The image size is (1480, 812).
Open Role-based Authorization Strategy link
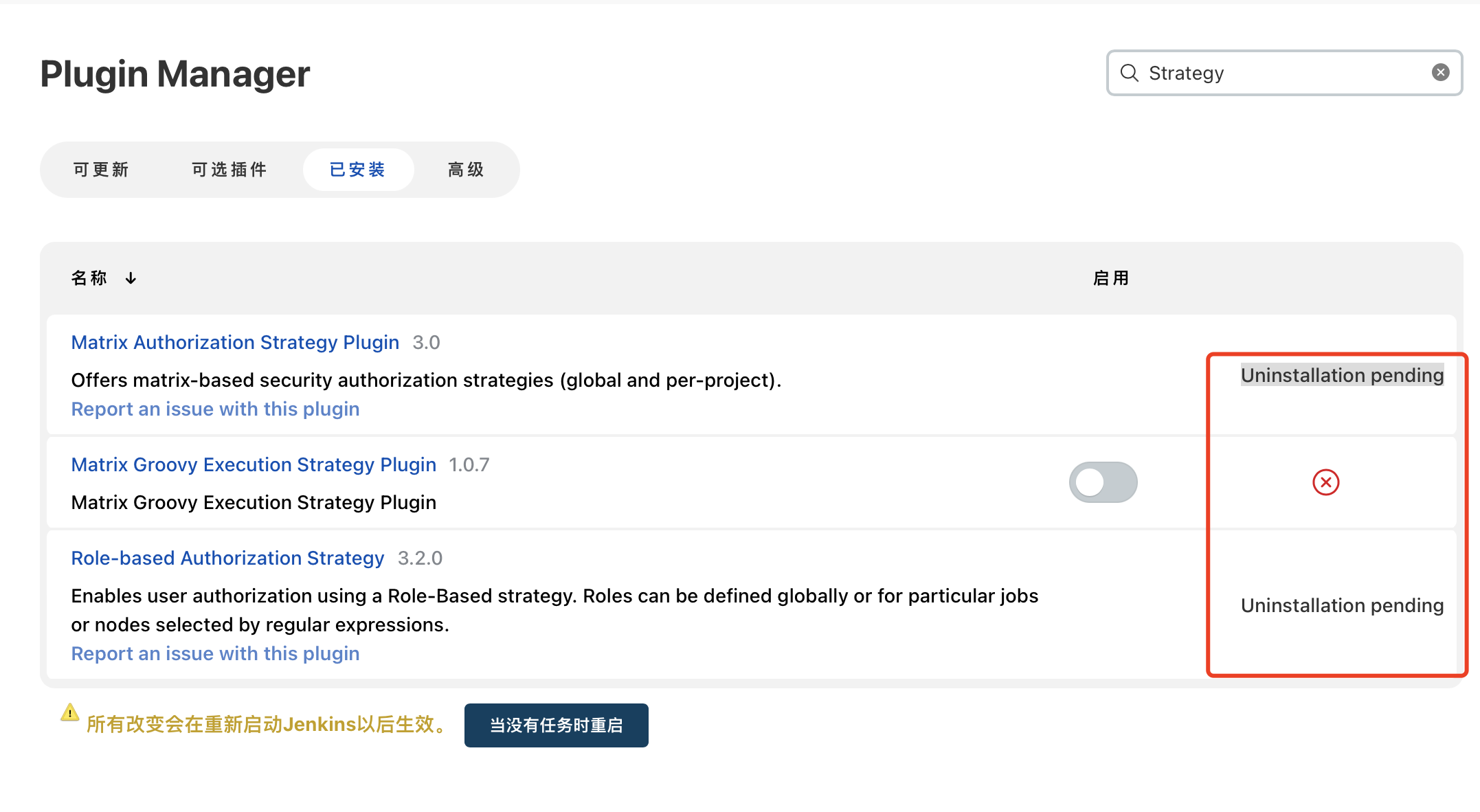pyautogui.click(x=227, y=558)
